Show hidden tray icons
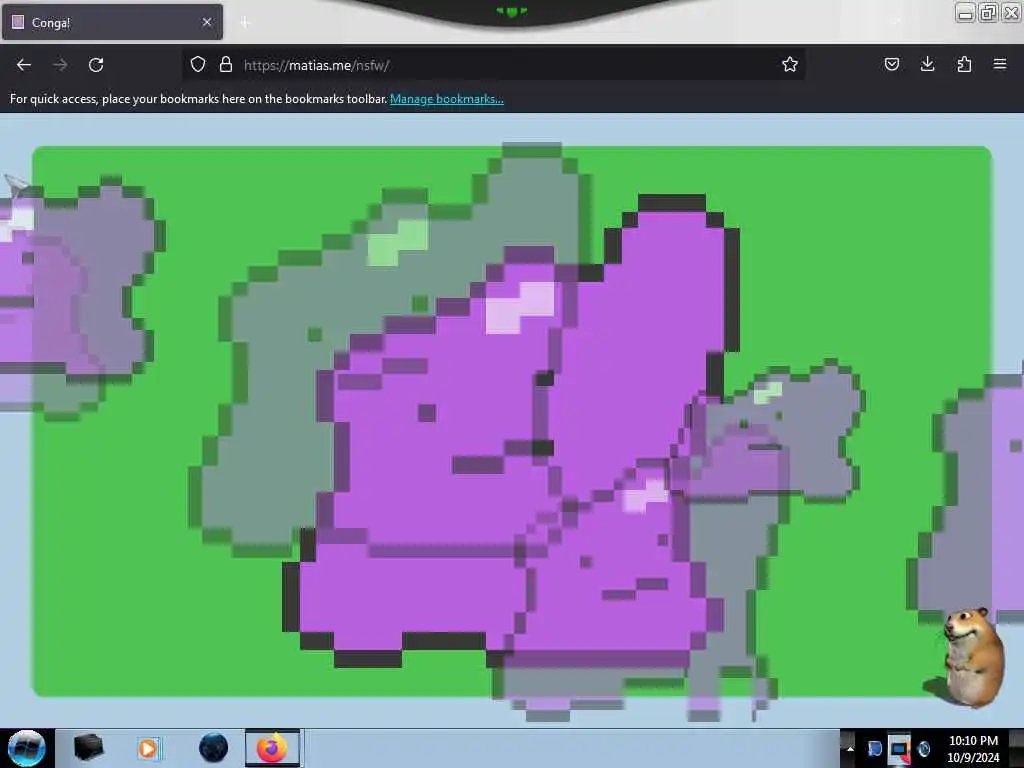Viewport: 1024px width, 768px height. (x=850, y=748)
